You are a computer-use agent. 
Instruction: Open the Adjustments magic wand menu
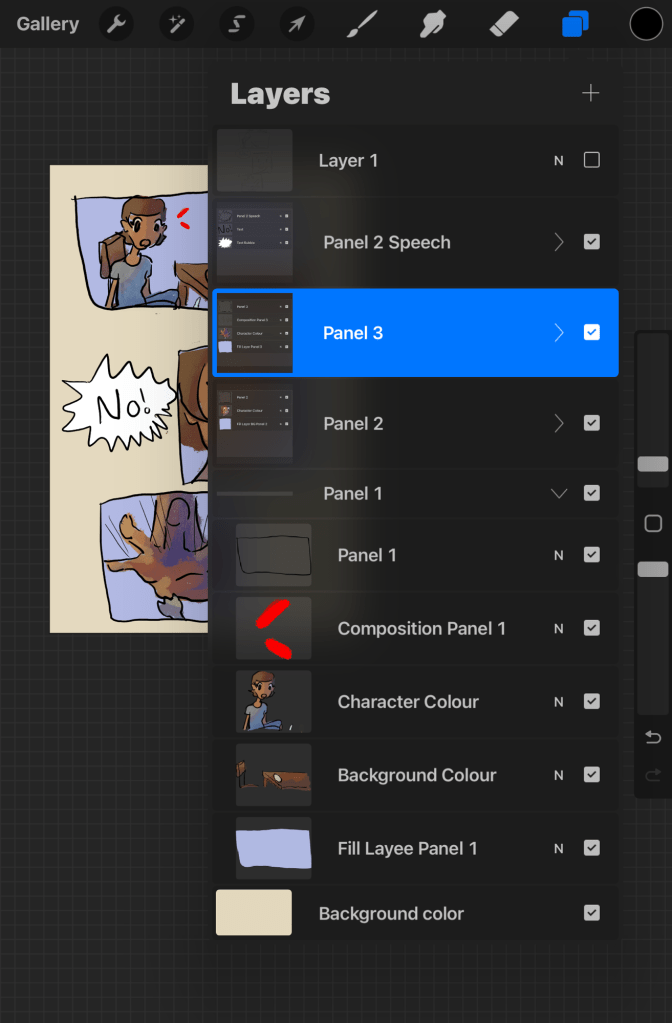click(x=178, y=24)
